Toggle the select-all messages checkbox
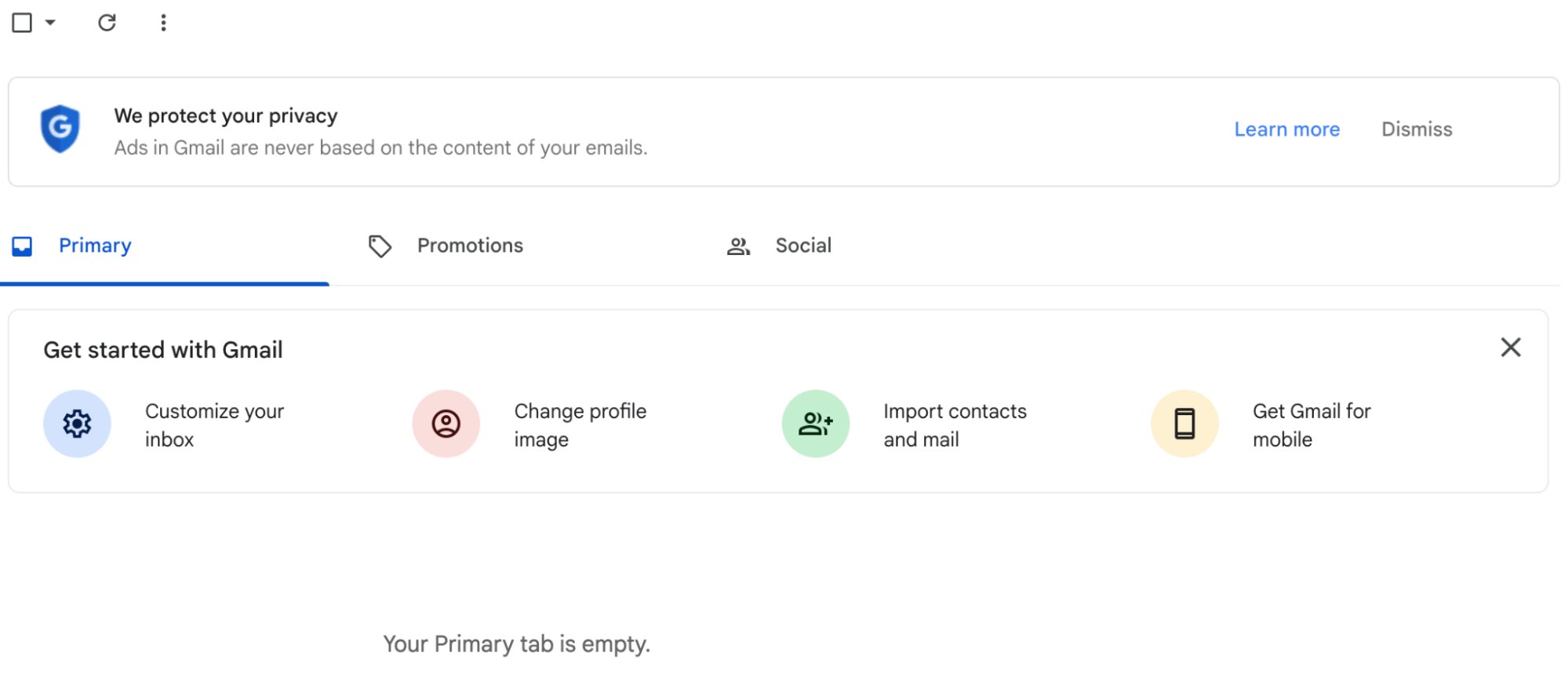 click(22, 23)
